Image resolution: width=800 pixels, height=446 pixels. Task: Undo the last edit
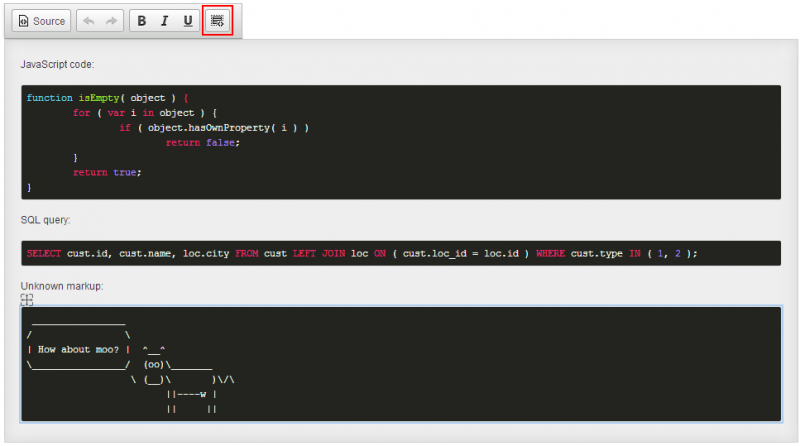(90, 21)
